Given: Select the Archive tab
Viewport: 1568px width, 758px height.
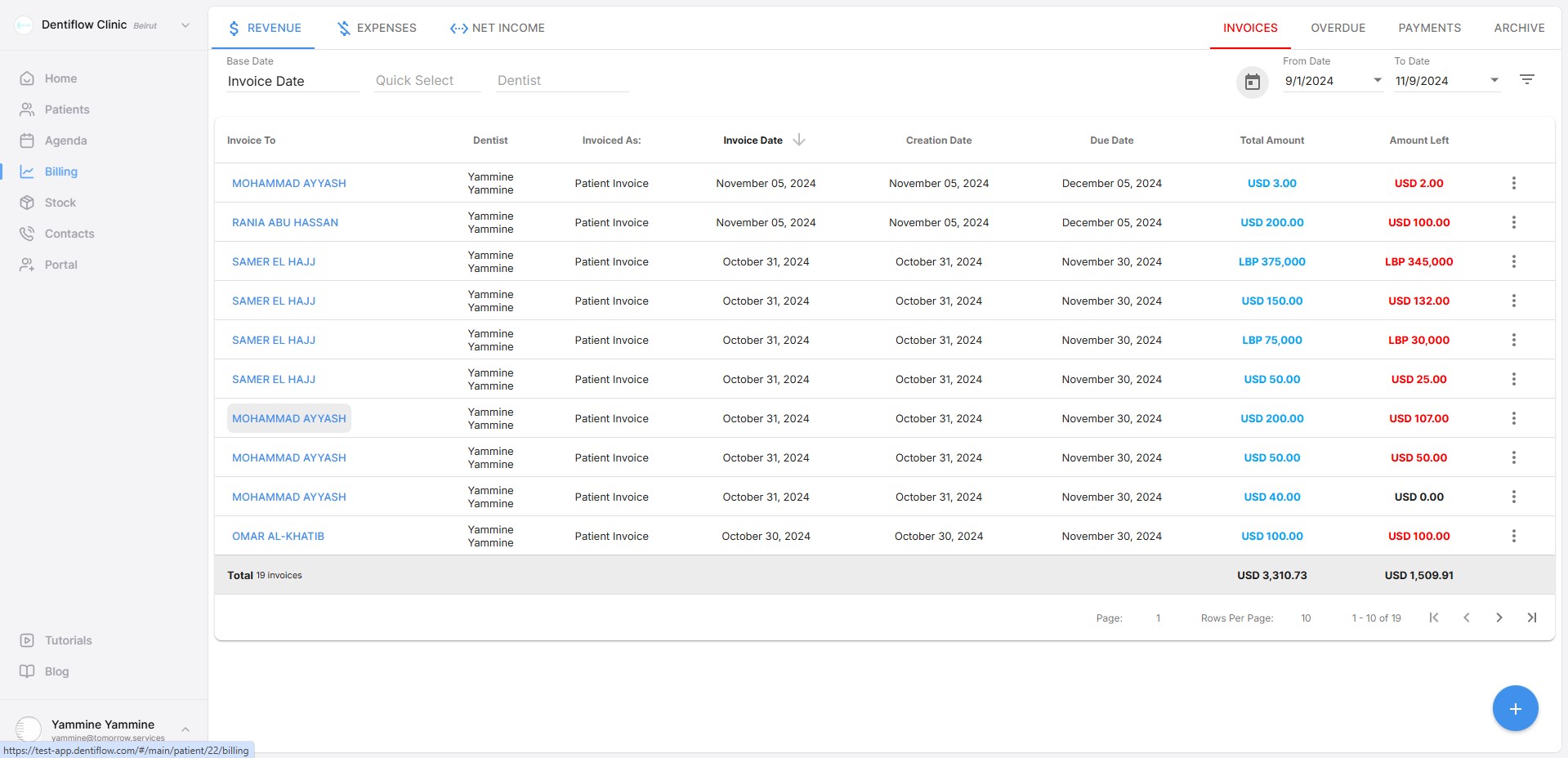Looking at the screenshot, I should pos(1519,28).
